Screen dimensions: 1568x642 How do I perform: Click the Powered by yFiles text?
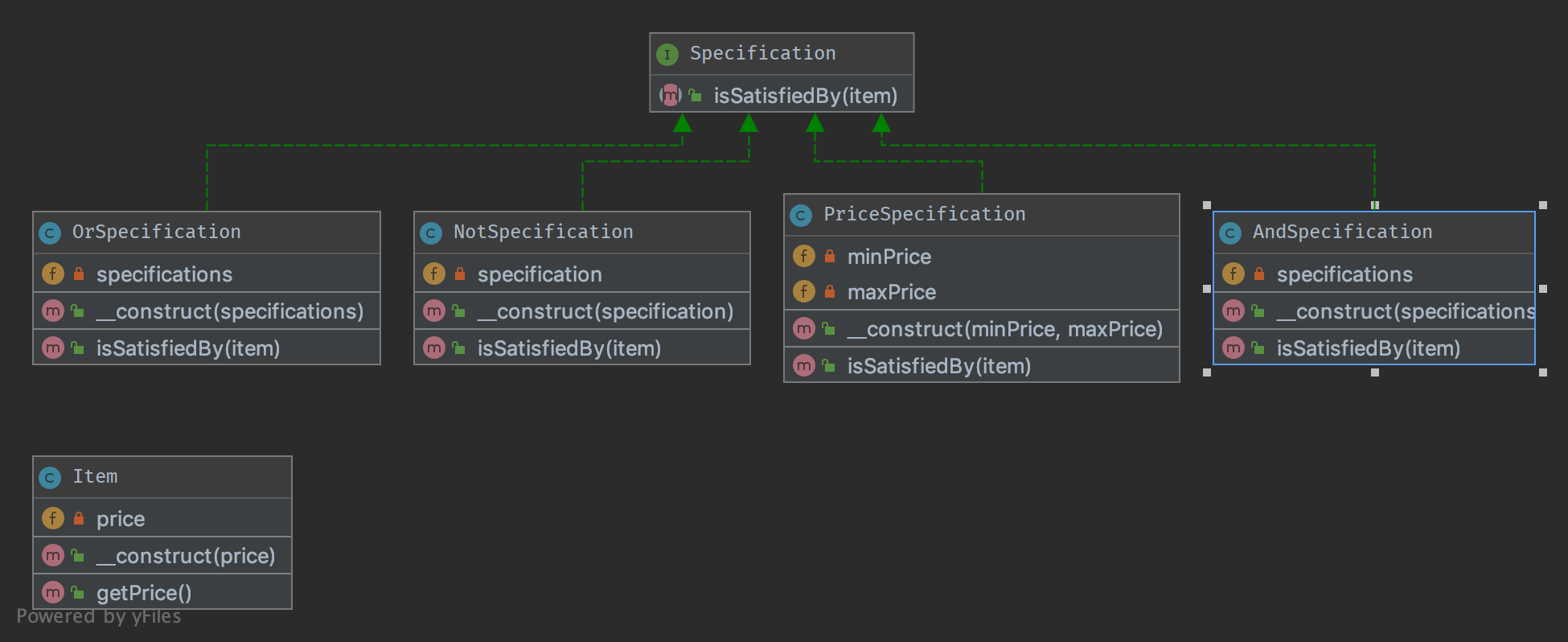point(99,617)
